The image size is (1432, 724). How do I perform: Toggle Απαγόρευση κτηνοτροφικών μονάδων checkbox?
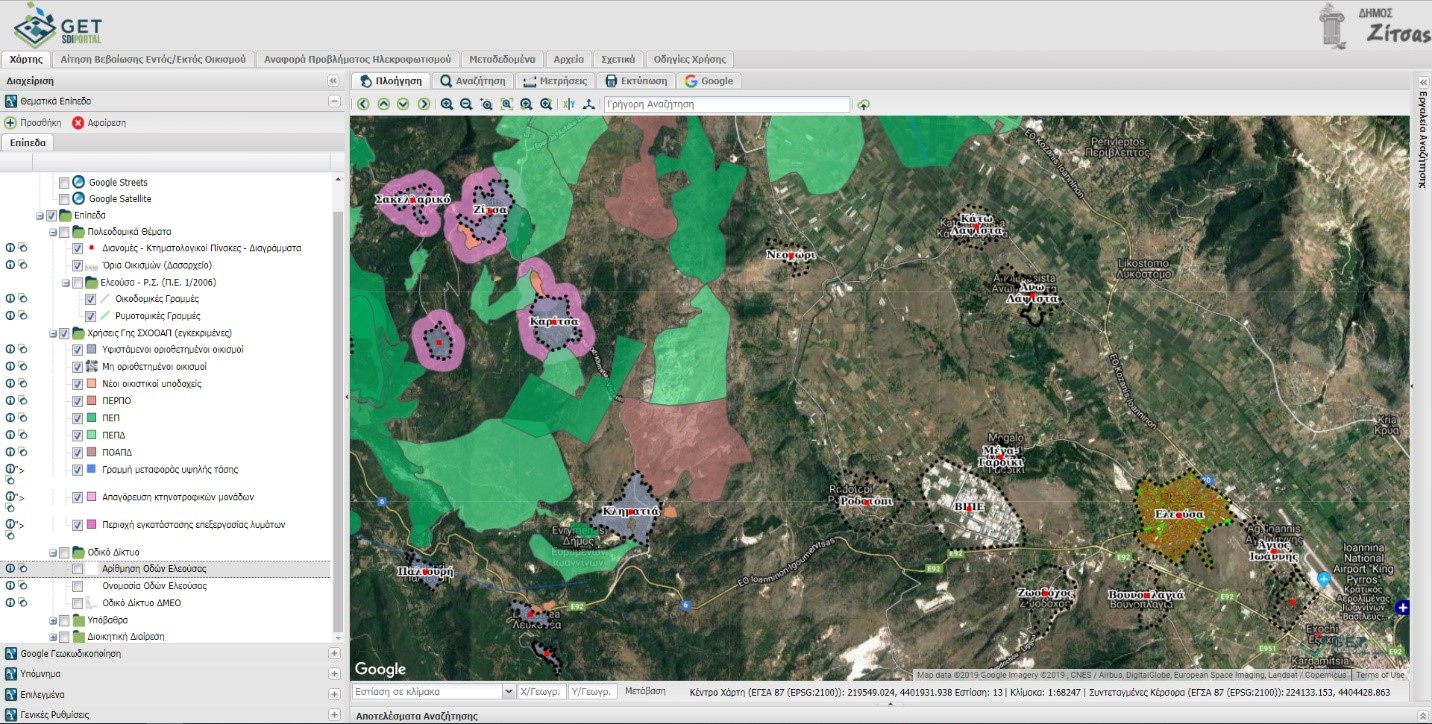tap(77, 496)
